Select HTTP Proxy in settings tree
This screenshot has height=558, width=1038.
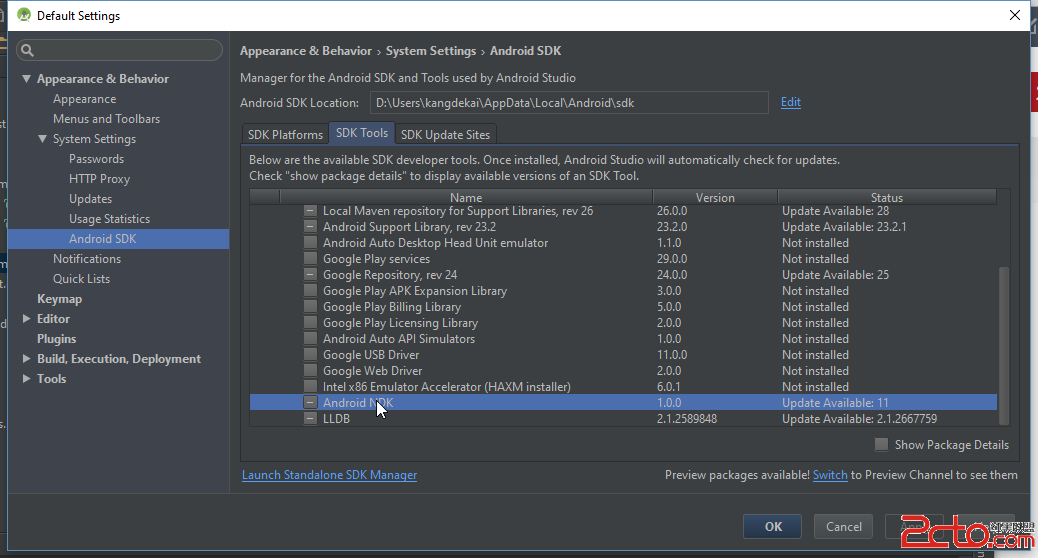99,179
